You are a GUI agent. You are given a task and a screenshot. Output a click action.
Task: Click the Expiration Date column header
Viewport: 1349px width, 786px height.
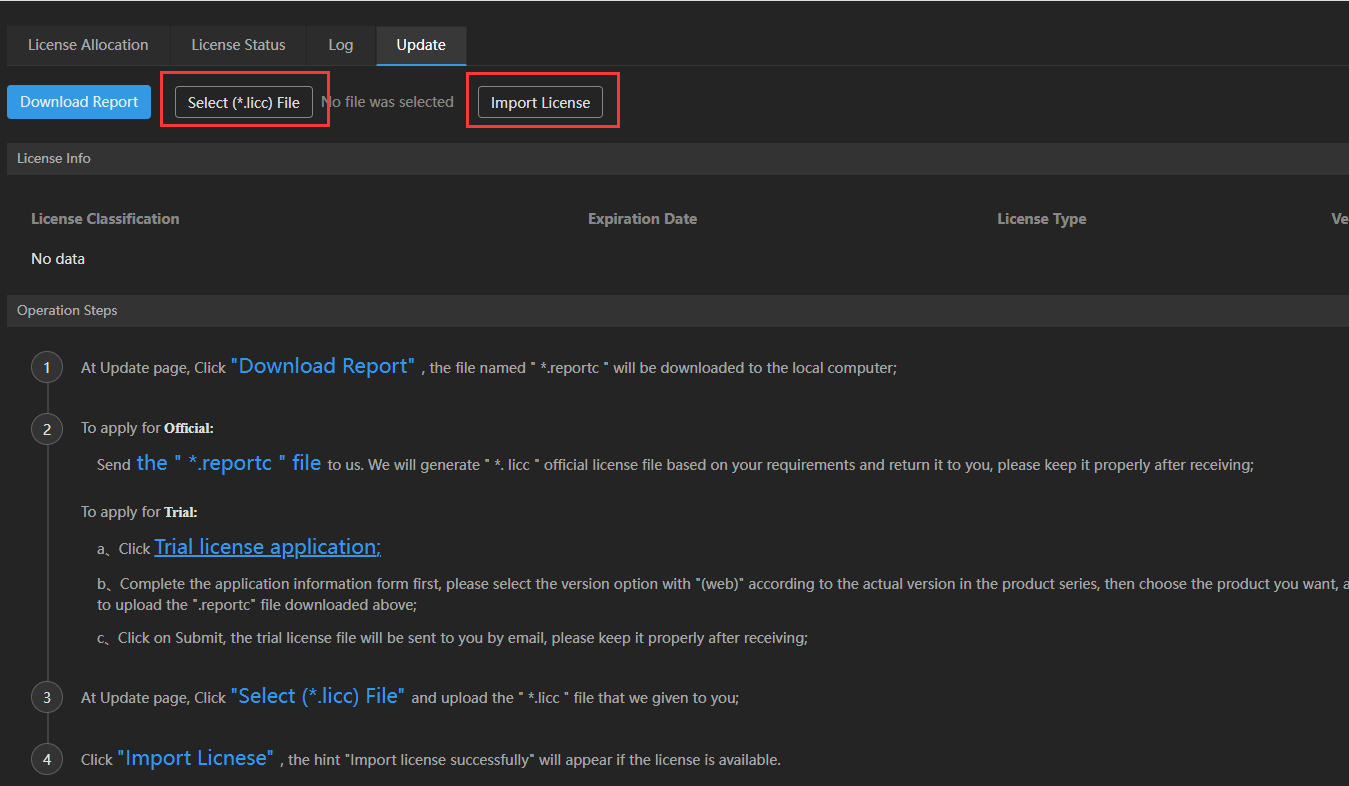pyautogui.click(x=642, y=219)
